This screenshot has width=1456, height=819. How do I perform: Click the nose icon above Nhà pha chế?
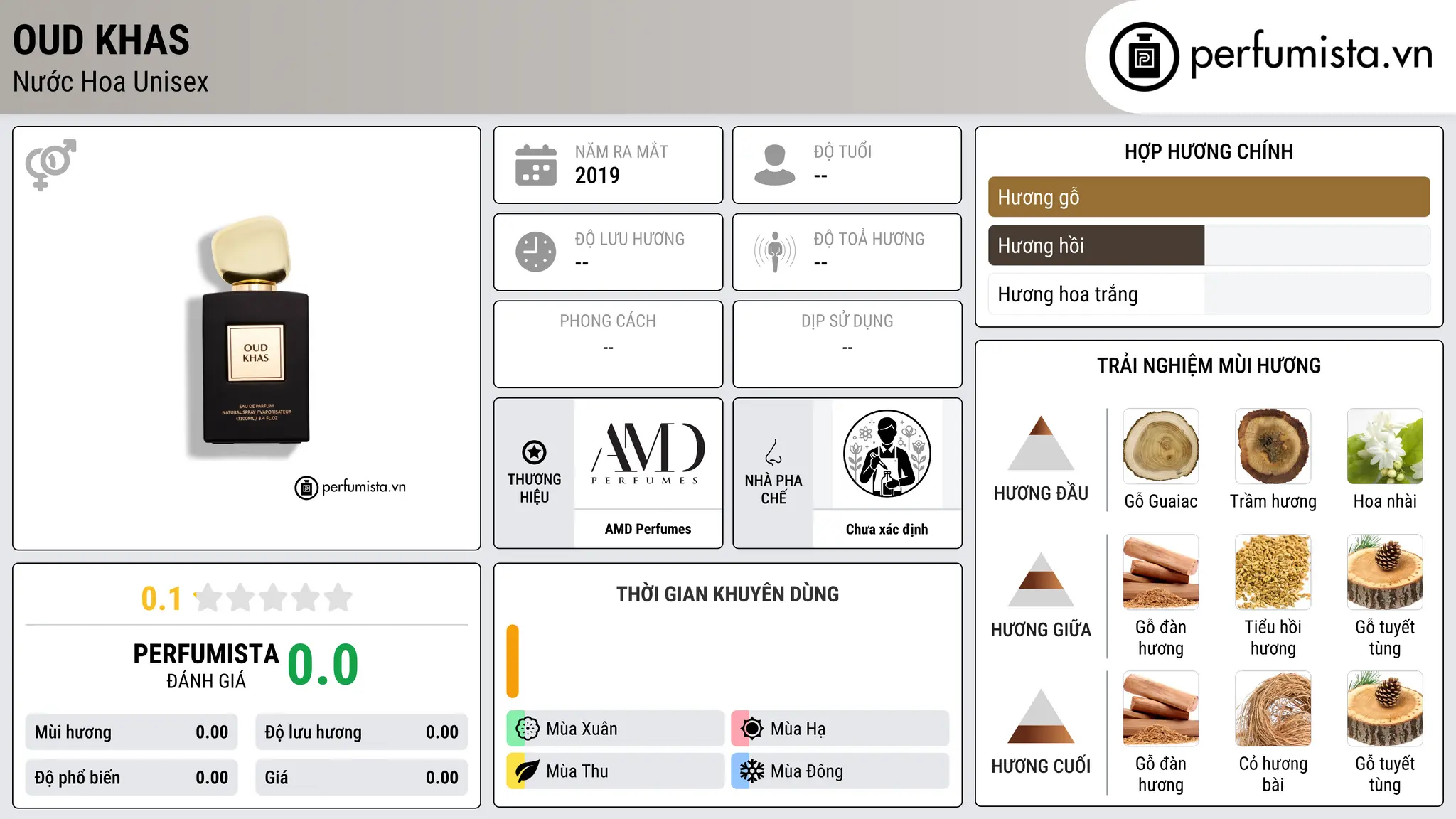(773, 452)
